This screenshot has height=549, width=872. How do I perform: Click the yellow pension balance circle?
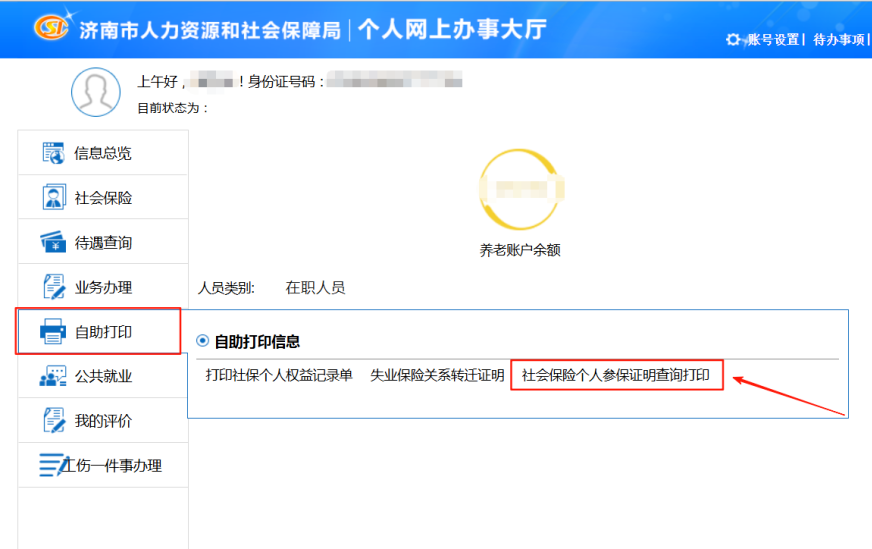pyautogui.click(x=520, y=190)
